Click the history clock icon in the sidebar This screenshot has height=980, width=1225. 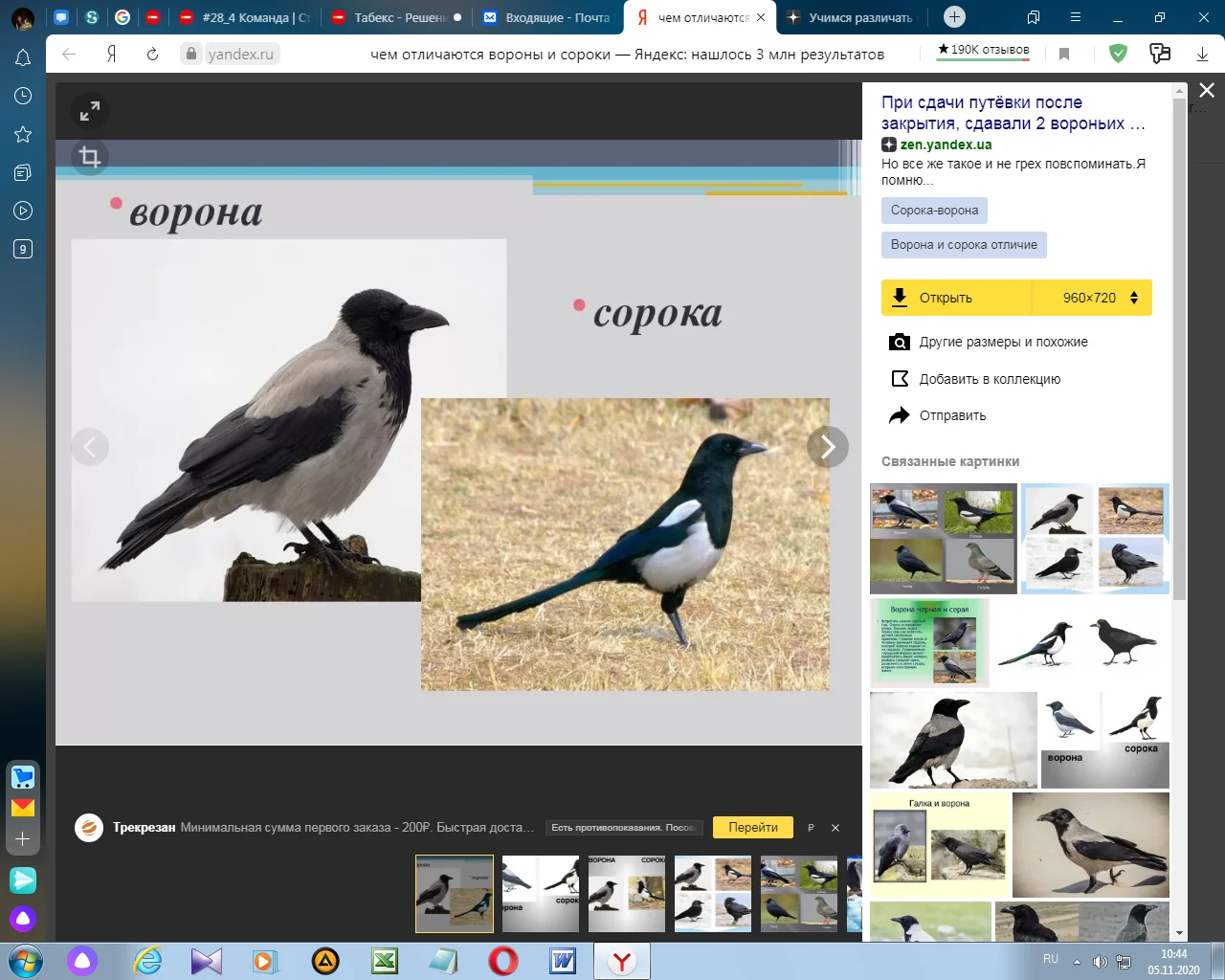point(22,96)
